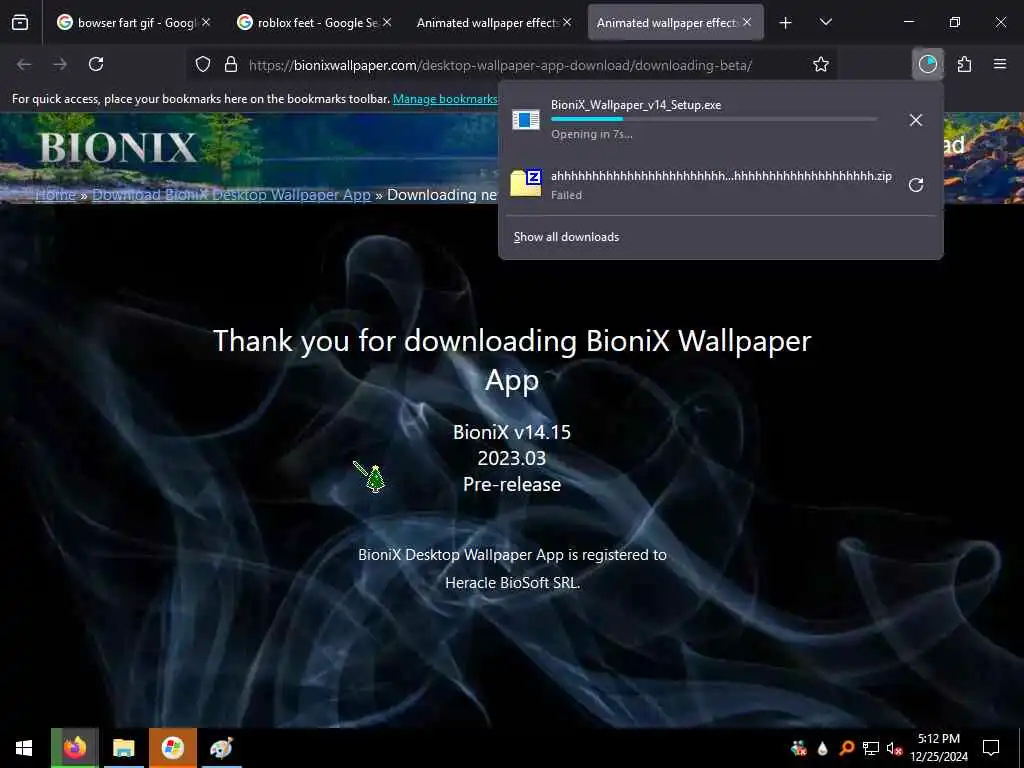Viewport: 1024px width, 768px height.
Task: Close the roblox feet tab
Action: pyautogui.click(x=387, y=22)
